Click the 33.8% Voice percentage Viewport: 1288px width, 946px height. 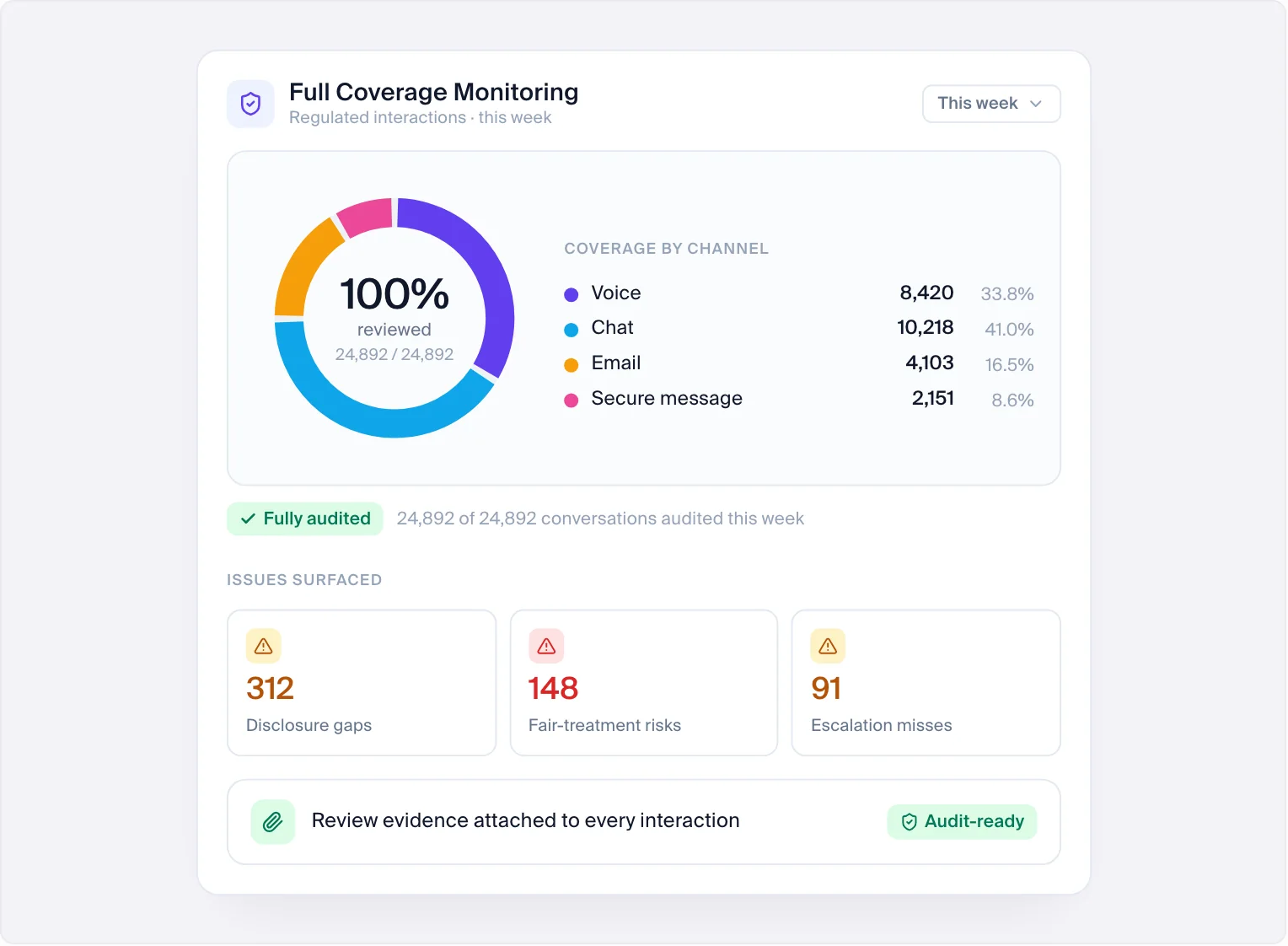pos(1007,294)
